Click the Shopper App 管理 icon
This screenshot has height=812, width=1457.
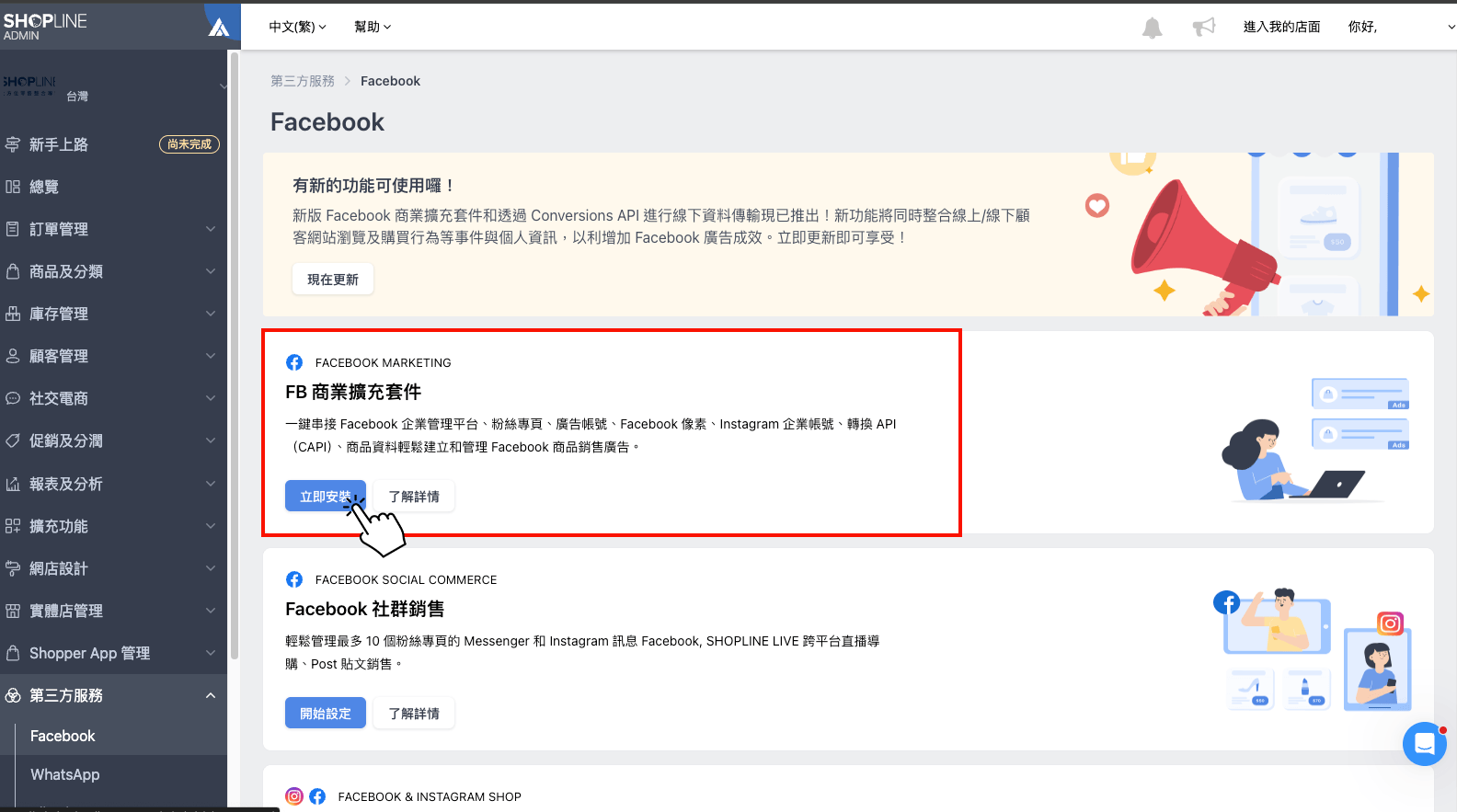pyautogui.click(x=13, y=653)
